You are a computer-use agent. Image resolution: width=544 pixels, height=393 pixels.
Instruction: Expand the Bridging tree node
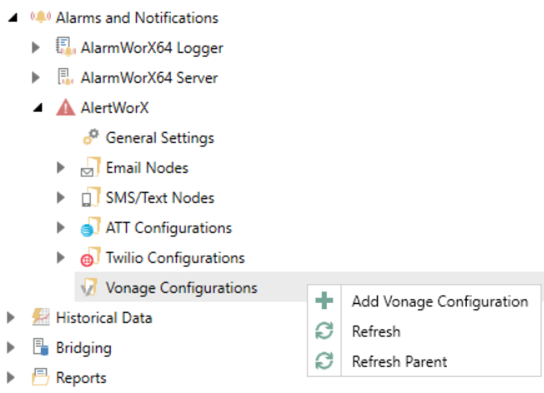[11, 347]
